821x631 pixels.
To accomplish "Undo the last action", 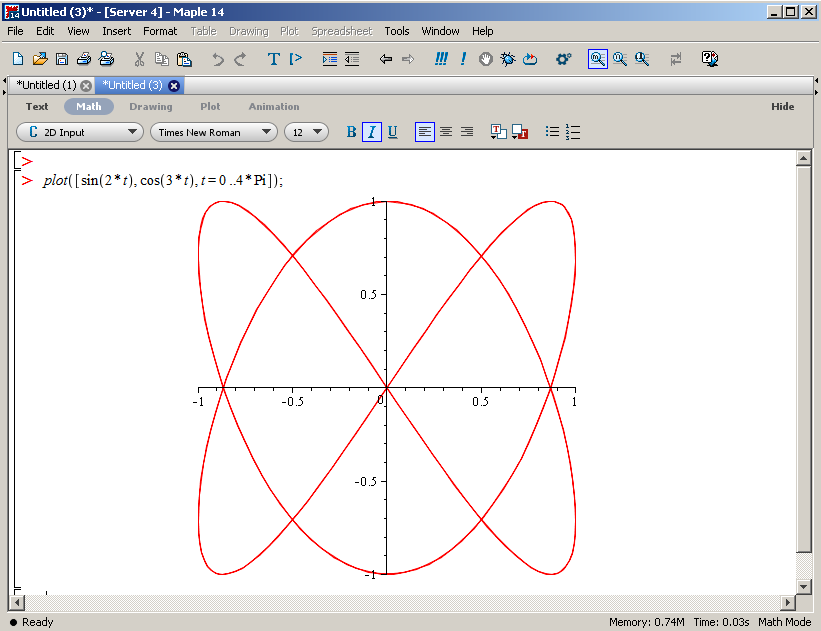I will coord(217,59).
